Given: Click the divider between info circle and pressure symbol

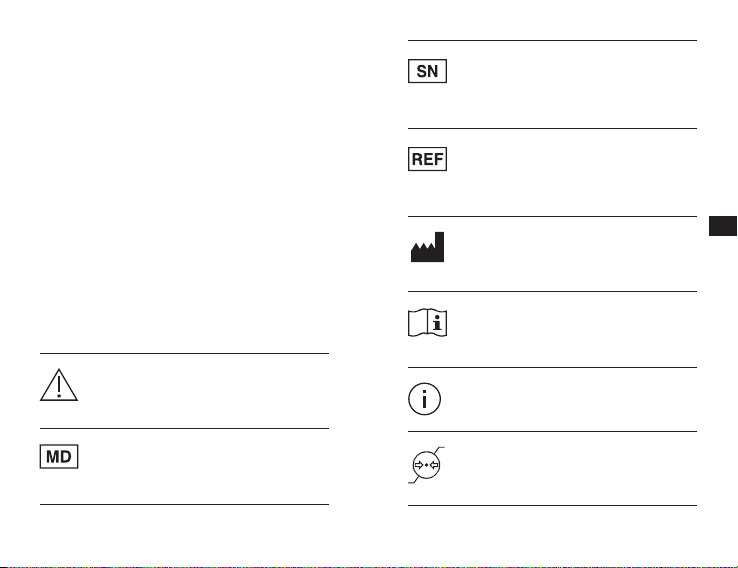Looking at the screenshot, I should [552, 432].
